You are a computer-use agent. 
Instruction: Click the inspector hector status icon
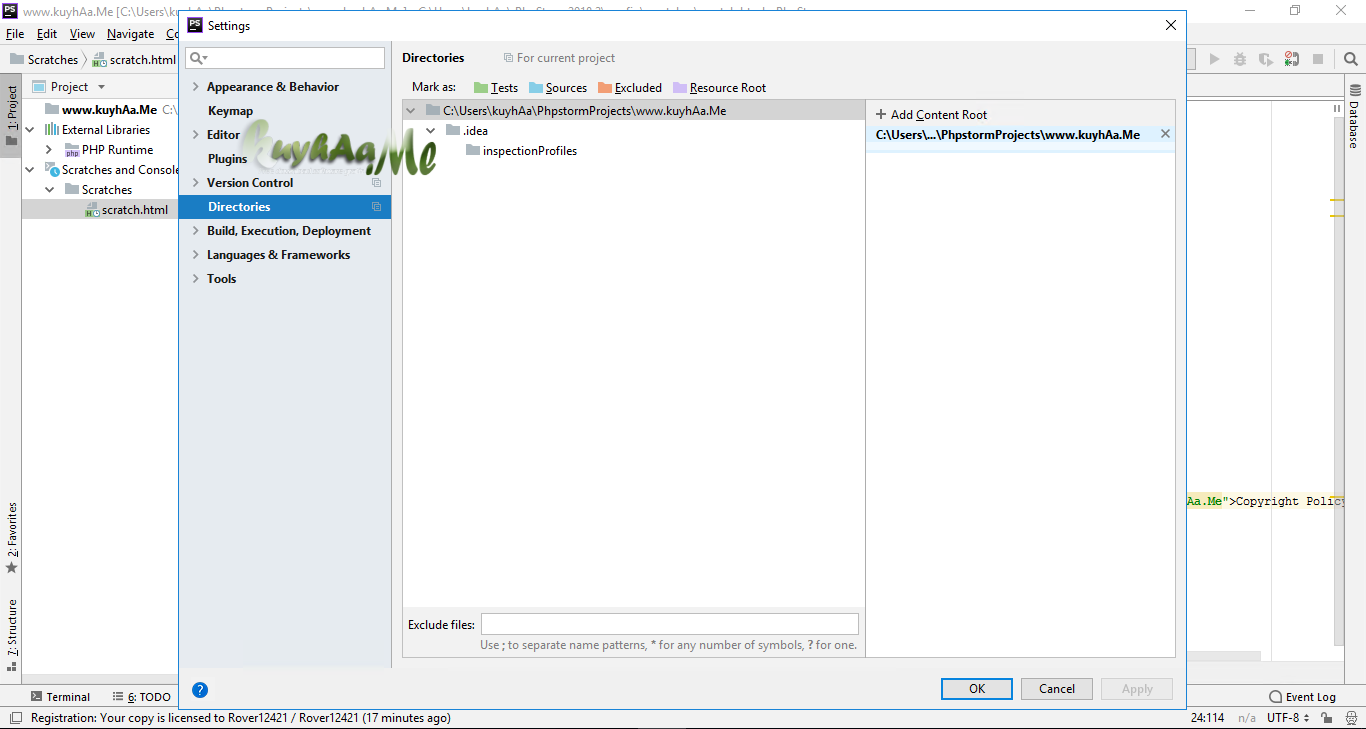point(1349,718)
